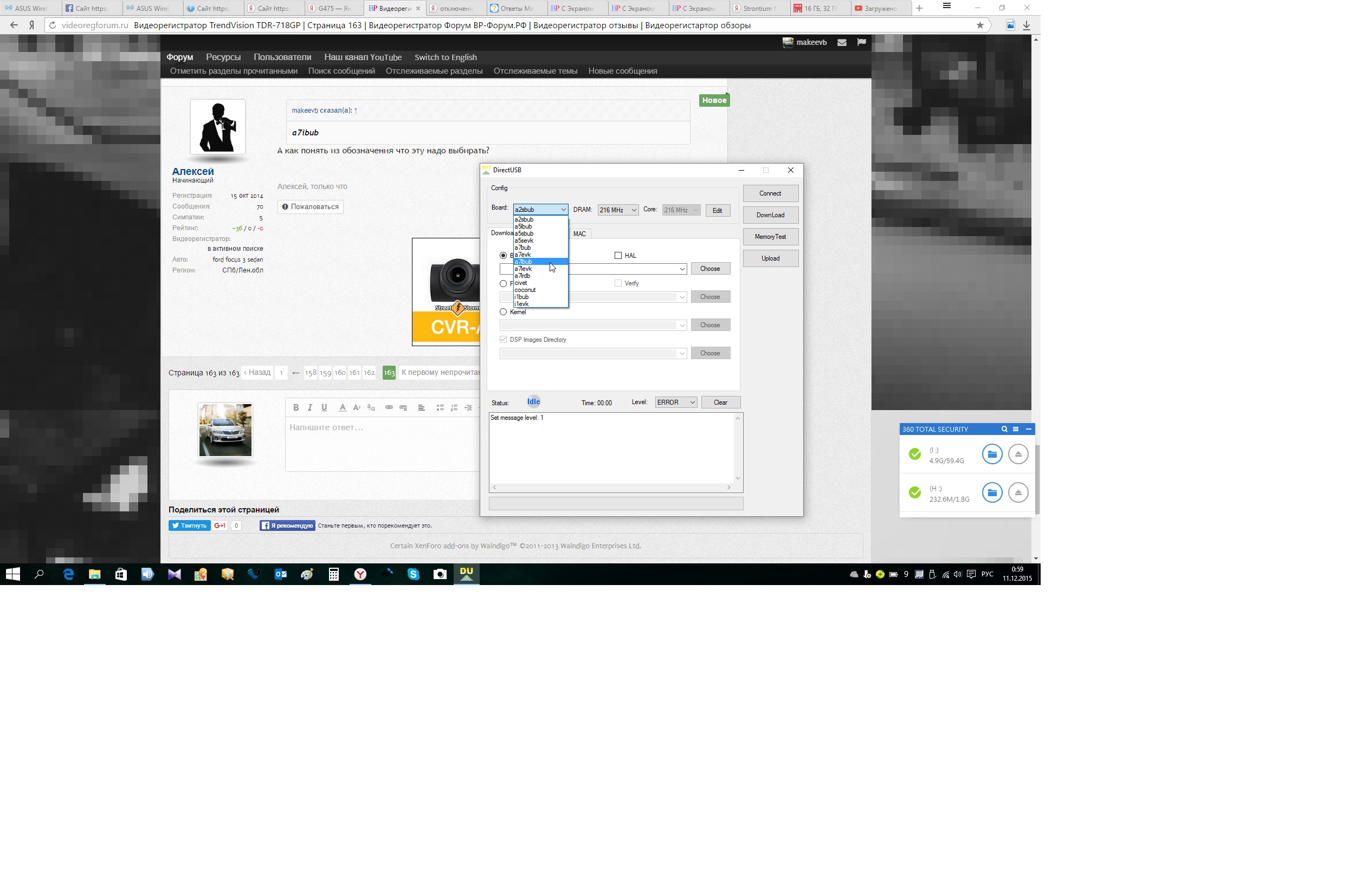Select the Kernel radio button
This screenshot has width=1355, height=896.
click(x=503, y=312)
